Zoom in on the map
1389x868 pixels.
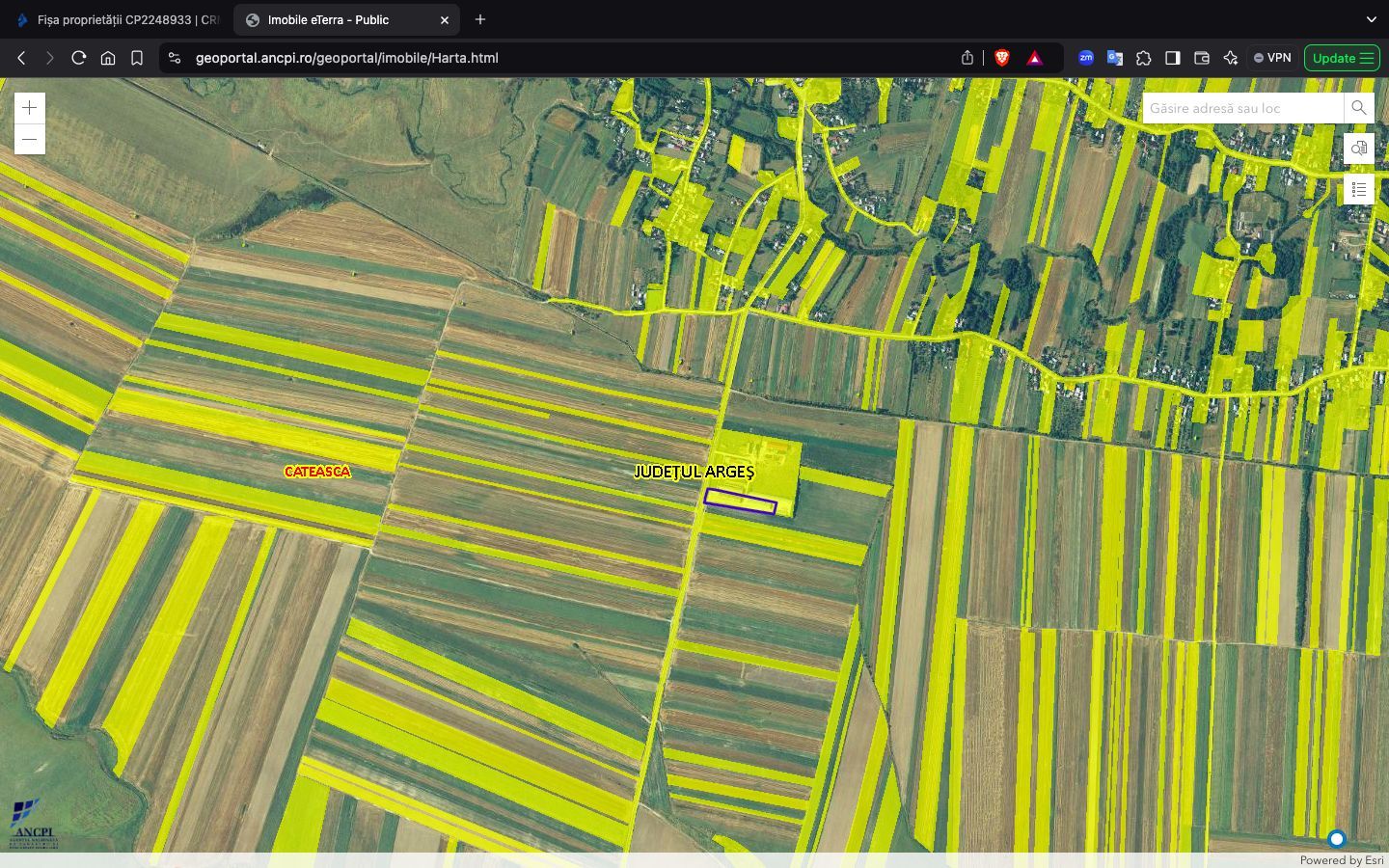point(30,108)
